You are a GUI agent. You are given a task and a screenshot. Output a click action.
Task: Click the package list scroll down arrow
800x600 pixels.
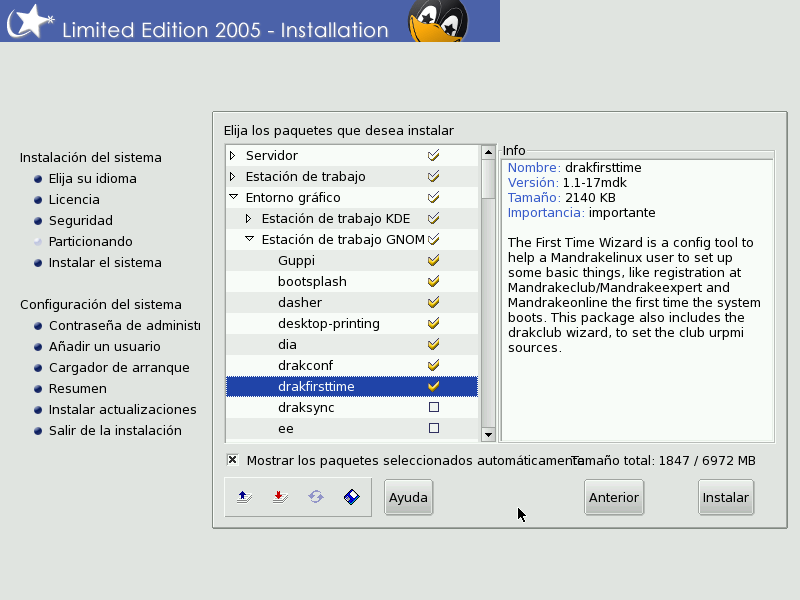[488, 435]
